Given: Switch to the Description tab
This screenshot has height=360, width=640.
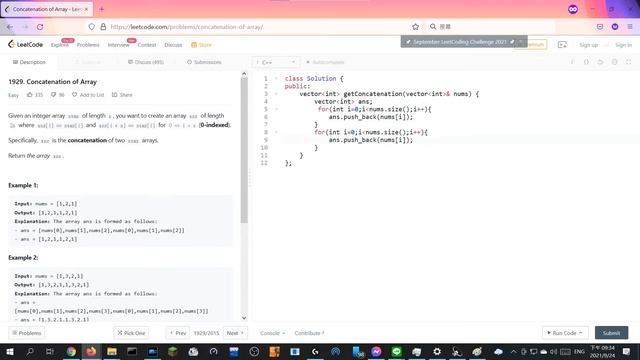Looking at the screenshot, I should [29, 62].
